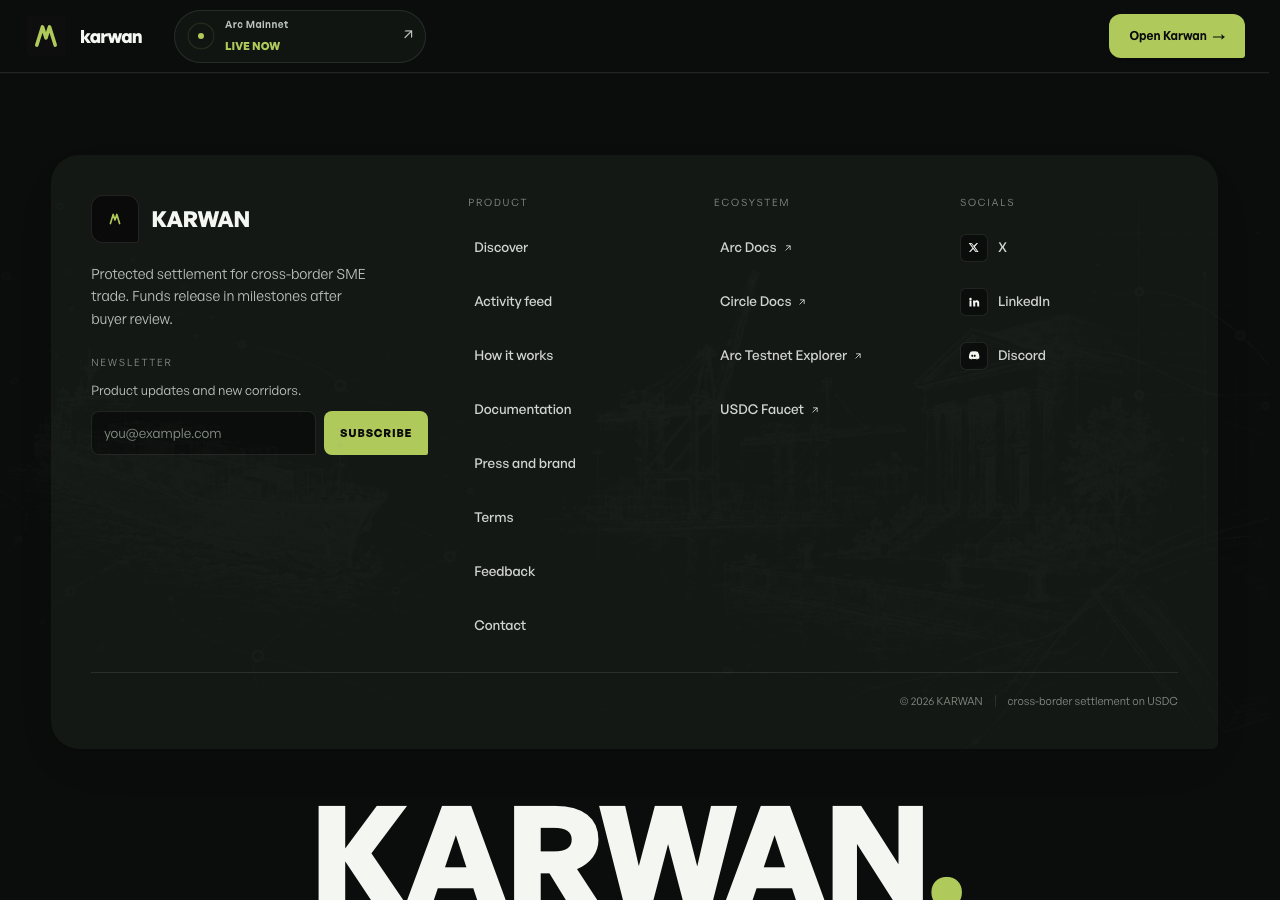Click the live status dot indicator
Viewport: 1280px width, 900px height.
(x=201, y=36)
